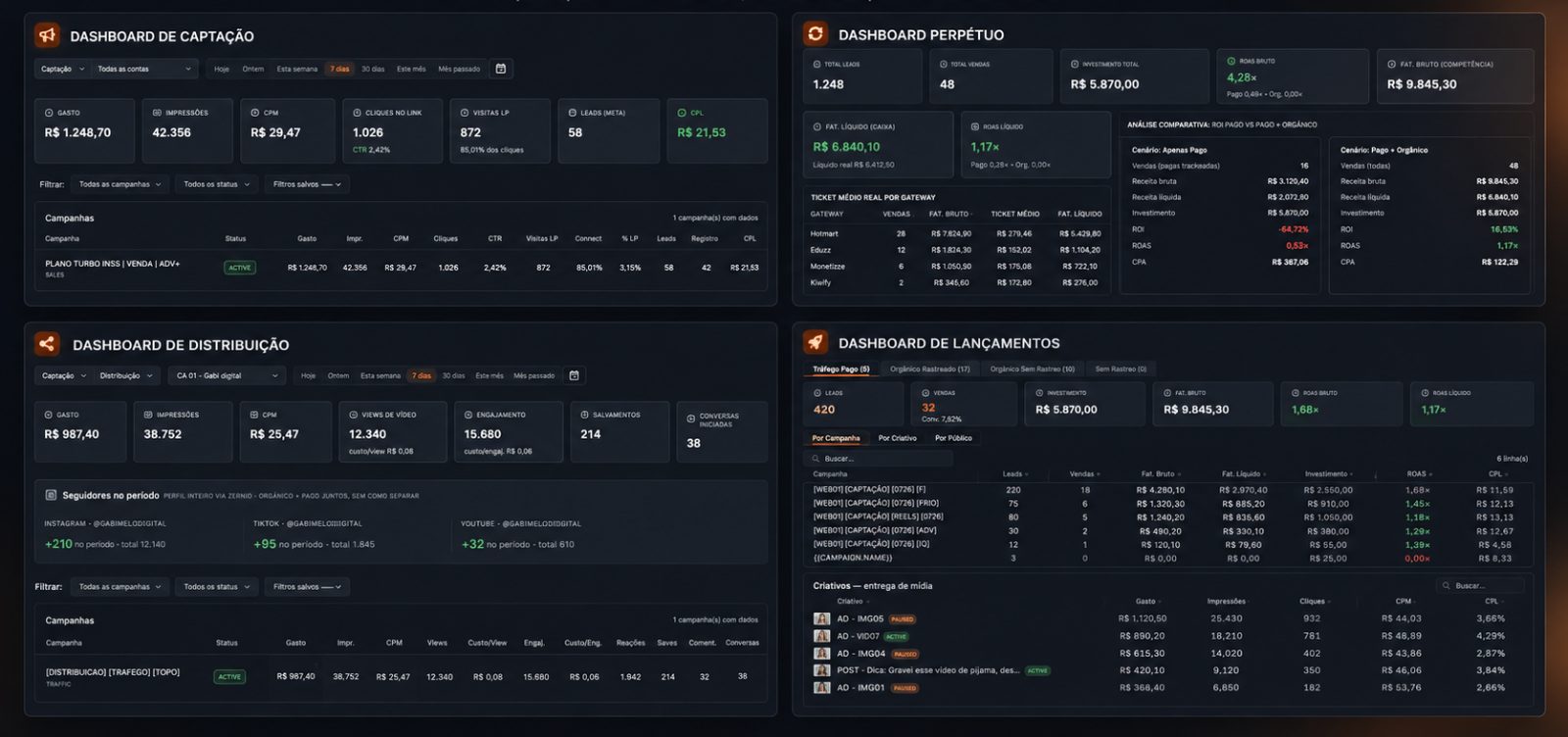This screenshot has height=737, width=1568.
Task: Switch to the Sem Rastreo (0) tab
Action: (x=1120, y=368)
